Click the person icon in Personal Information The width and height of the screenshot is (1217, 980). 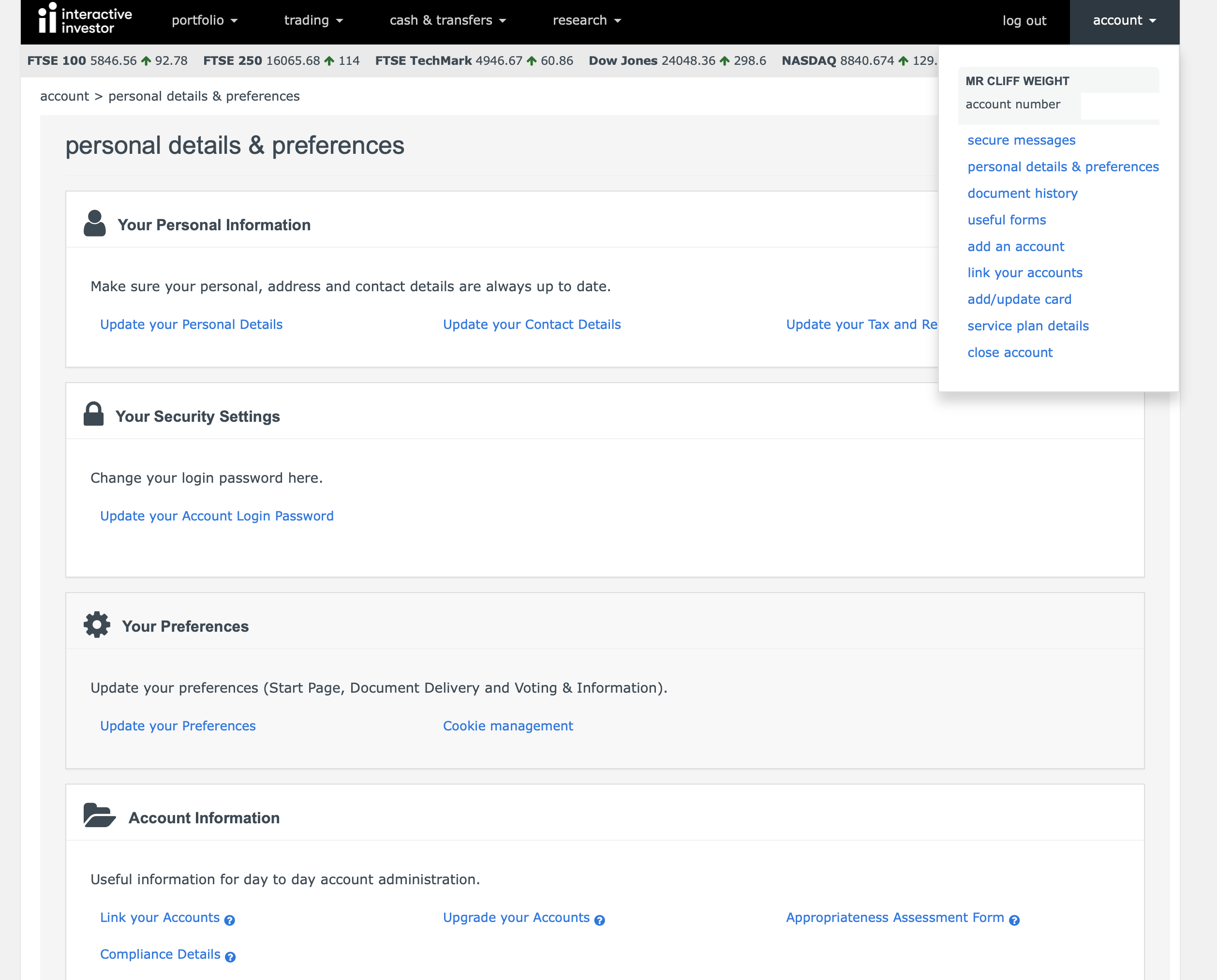(95, 223)
